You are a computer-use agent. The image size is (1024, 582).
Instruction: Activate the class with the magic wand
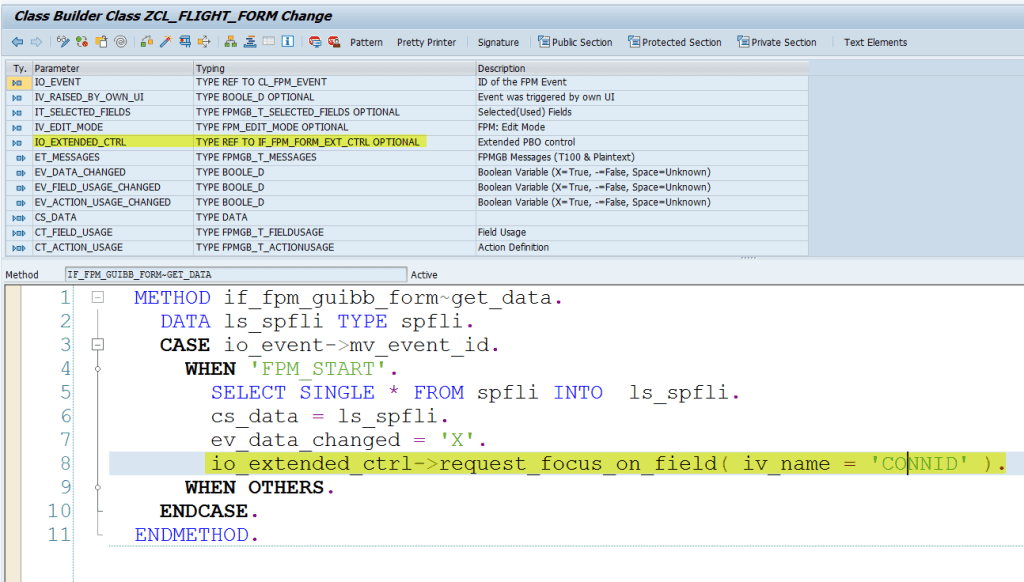165,41
